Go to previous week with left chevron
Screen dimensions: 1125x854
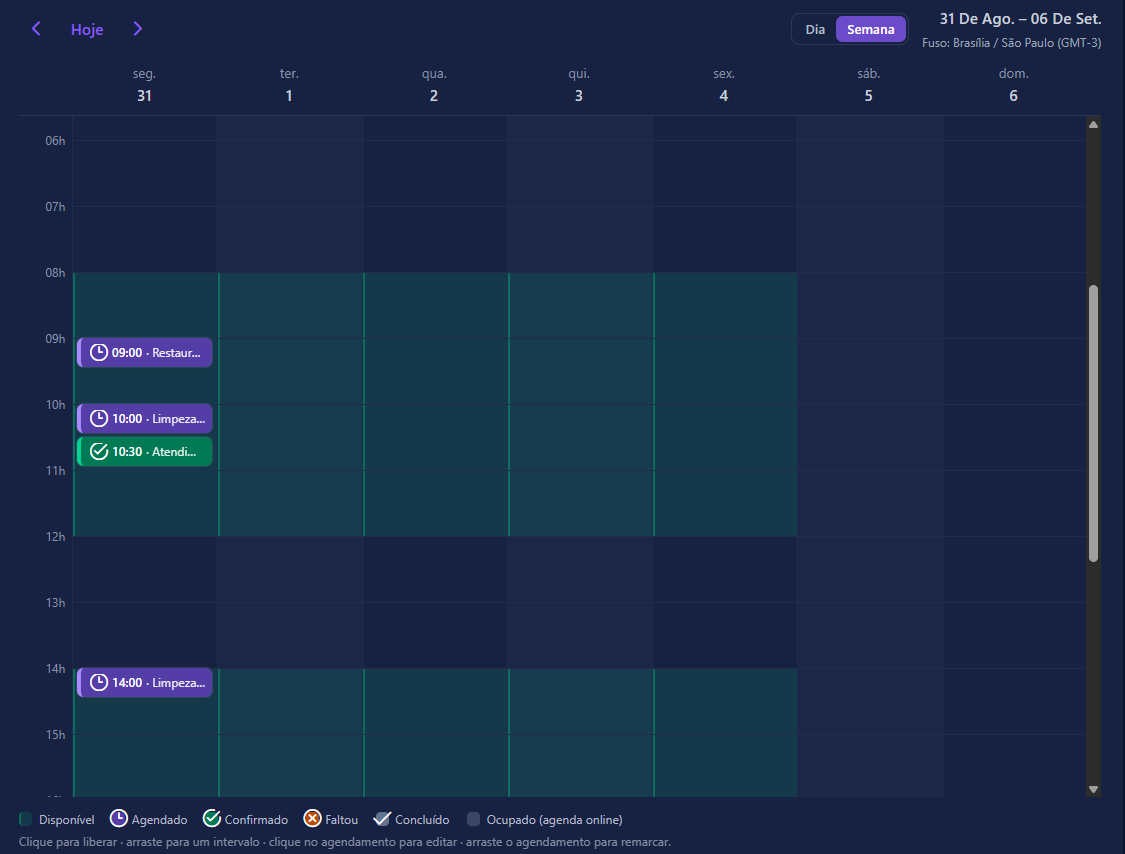36,29
